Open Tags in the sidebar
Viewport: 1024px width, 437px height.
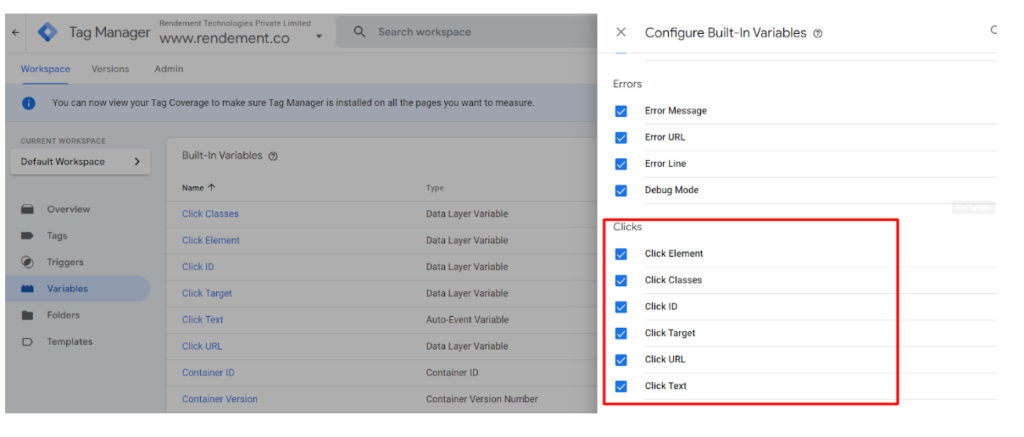(57, 236)
